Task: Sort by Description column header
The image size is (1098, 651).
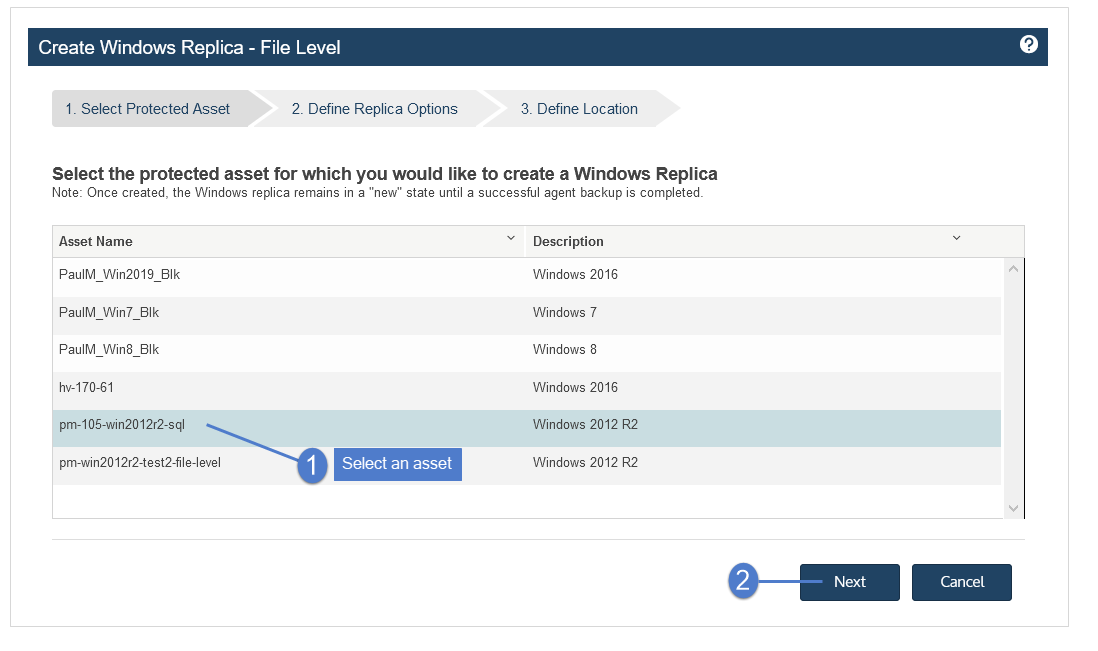Action: coord(568,242)
